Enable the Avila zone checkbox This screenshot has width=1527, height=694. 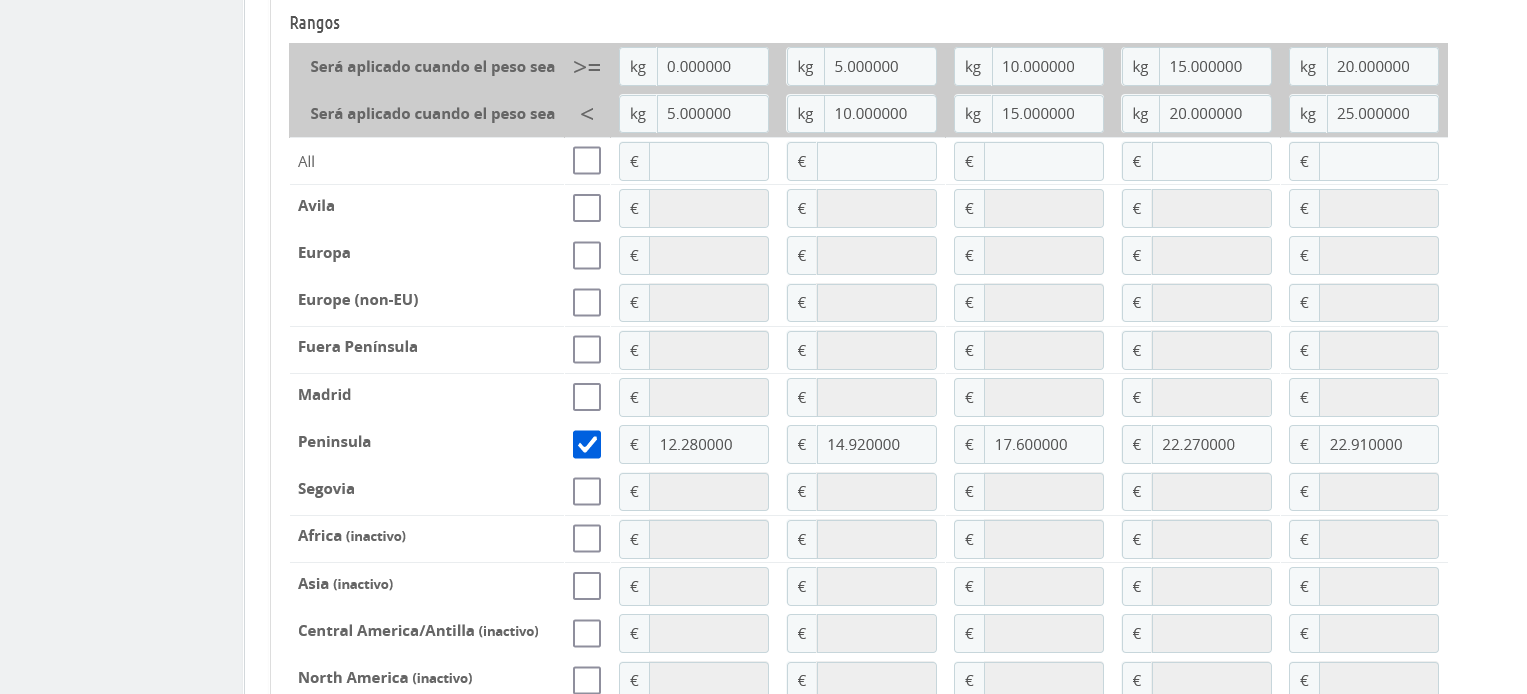click(x=587, y=208)
